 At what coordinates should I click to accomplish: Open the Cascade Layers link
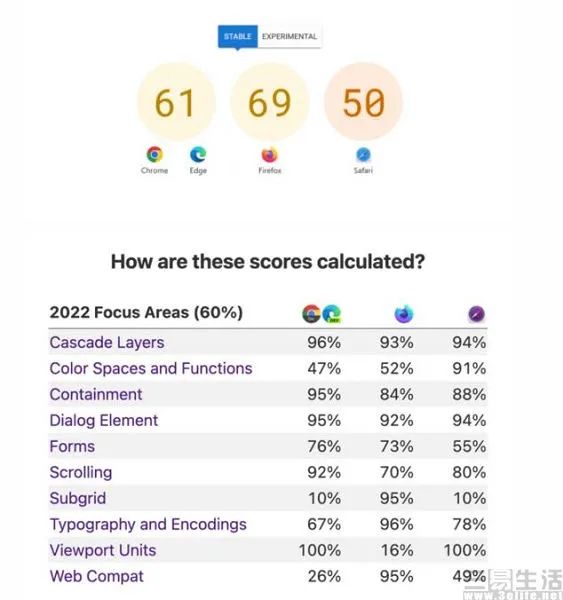107,342
